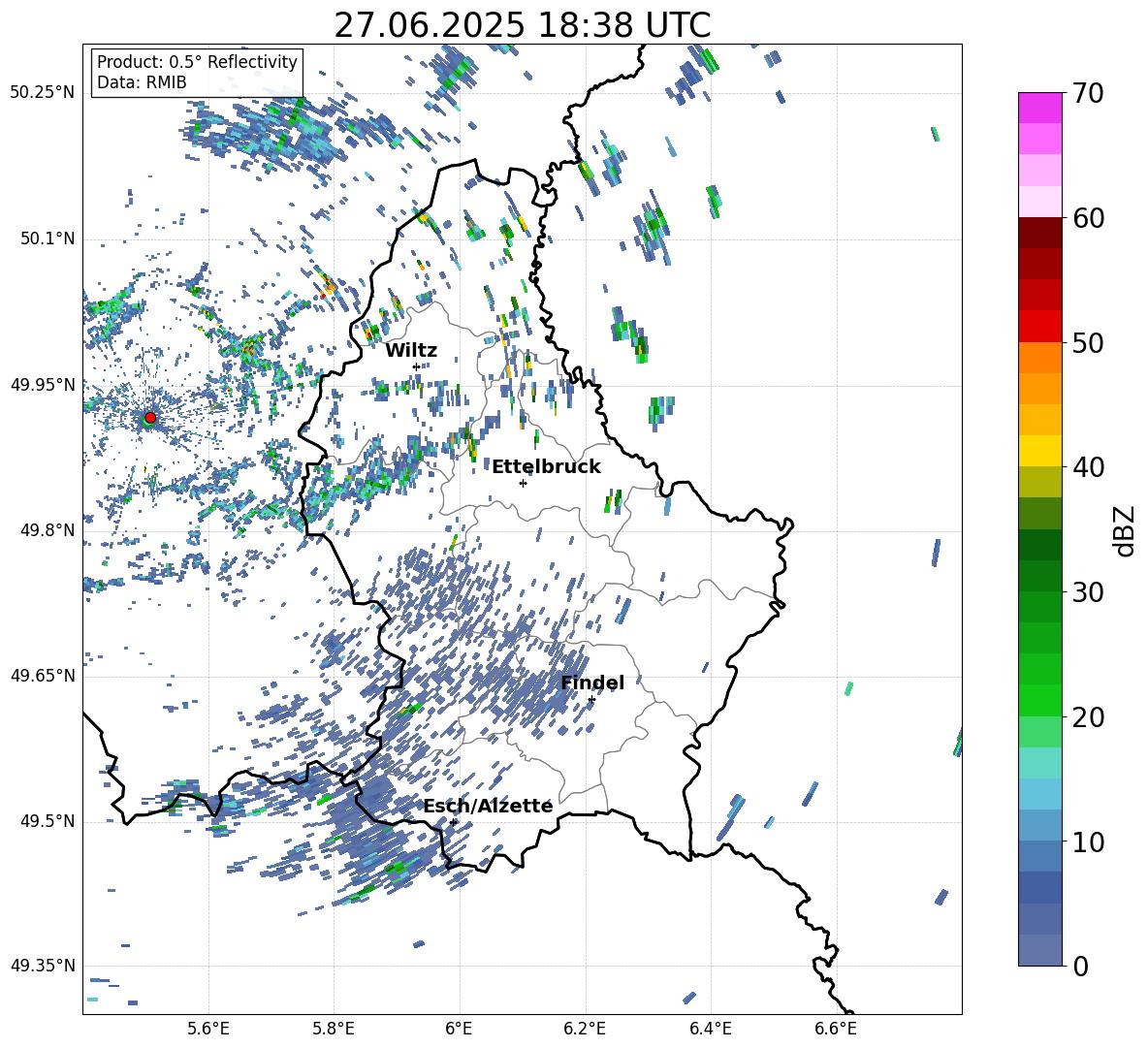Screen dimensions: 1148x1048
Task: Click the 6.2°E longitude label
Action: point(585,1029)
